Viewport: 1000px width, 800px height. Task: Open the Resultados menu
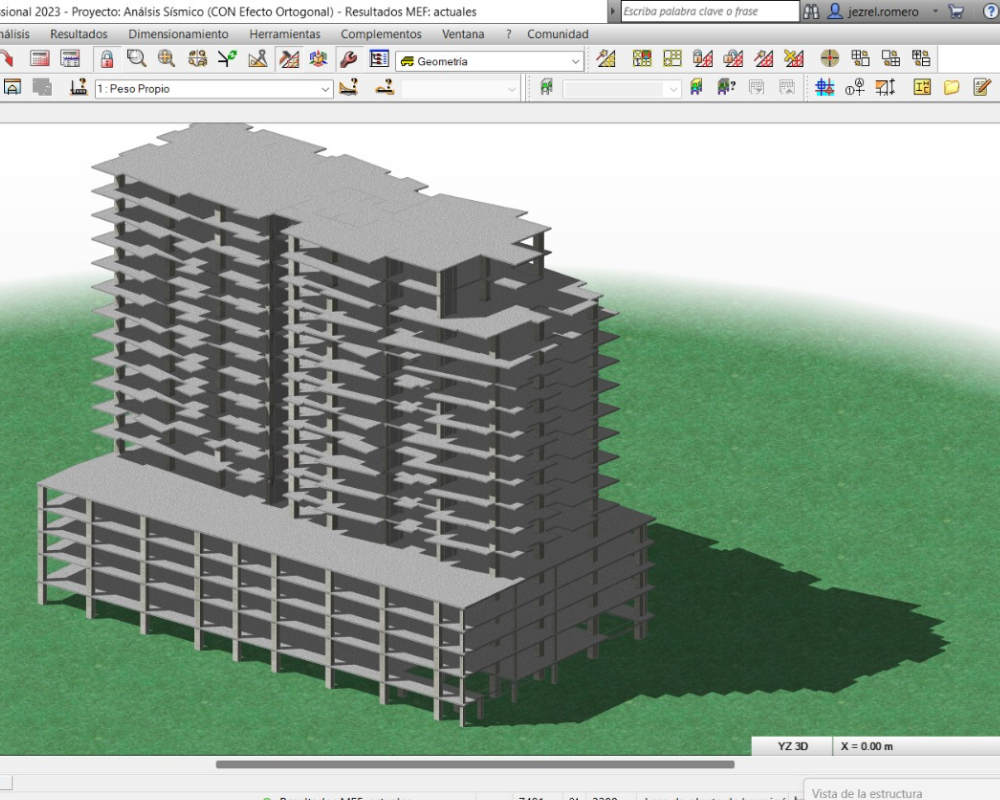[x=78, y=34]
